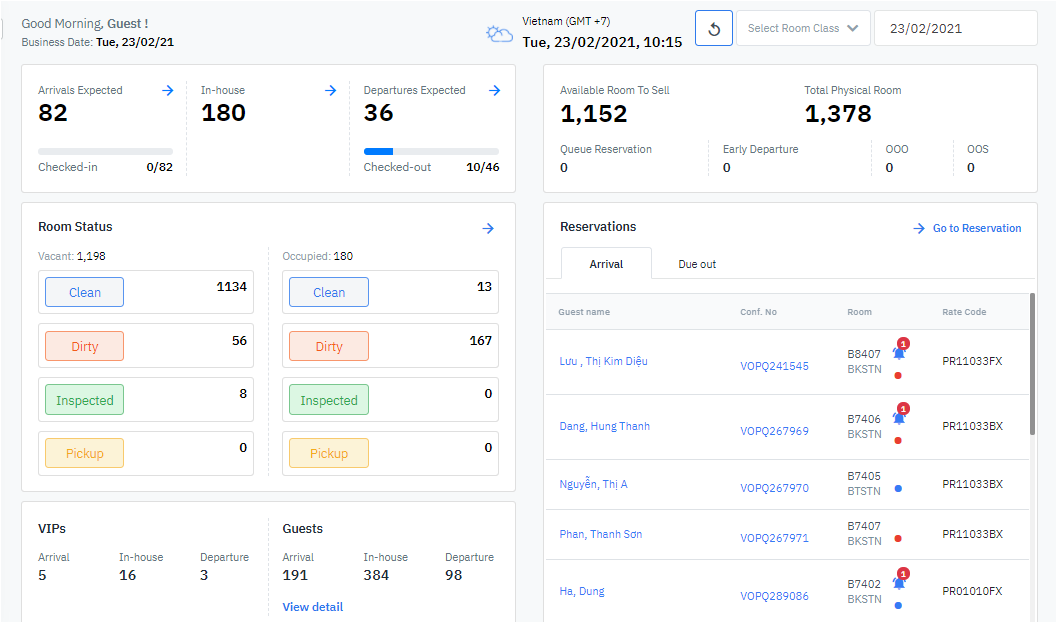The width and height of the screenshot is (1057, 623).
Task: Open confirmation number VOPQ241545
Action: tap(774, 366)
